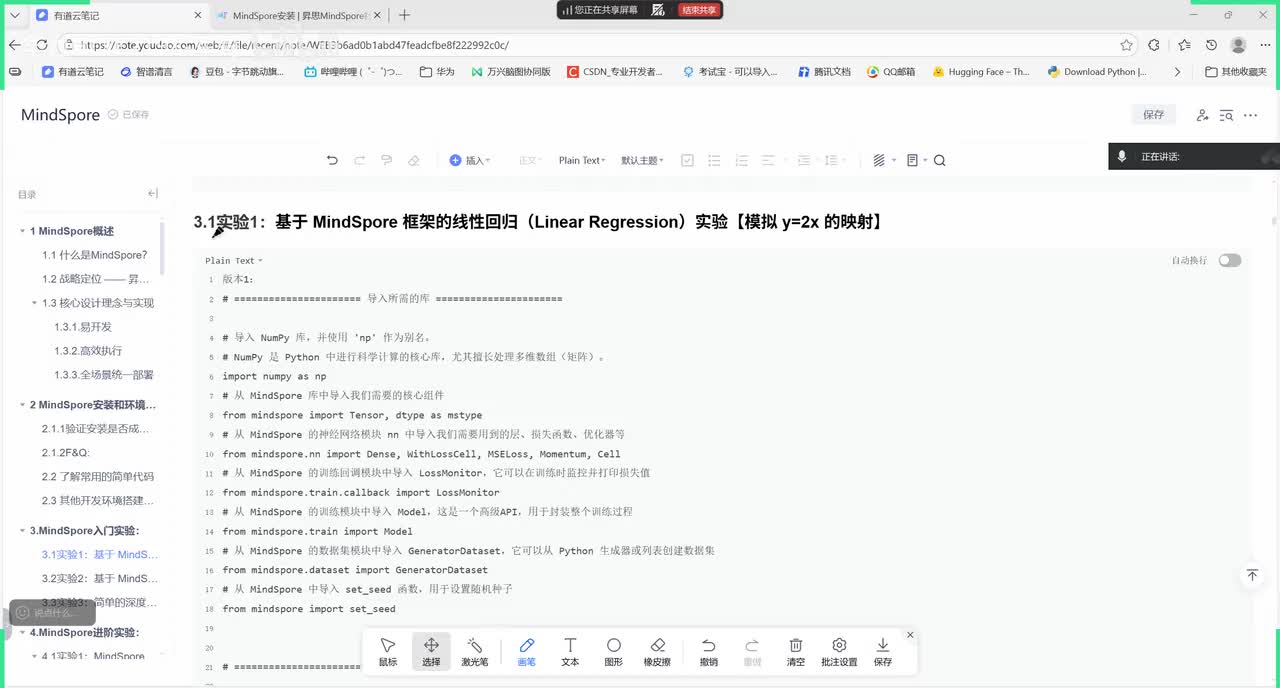The image size is (1280, 688).
Task: Open the Plain Text dropdown above code block
Action: [234, 261]
